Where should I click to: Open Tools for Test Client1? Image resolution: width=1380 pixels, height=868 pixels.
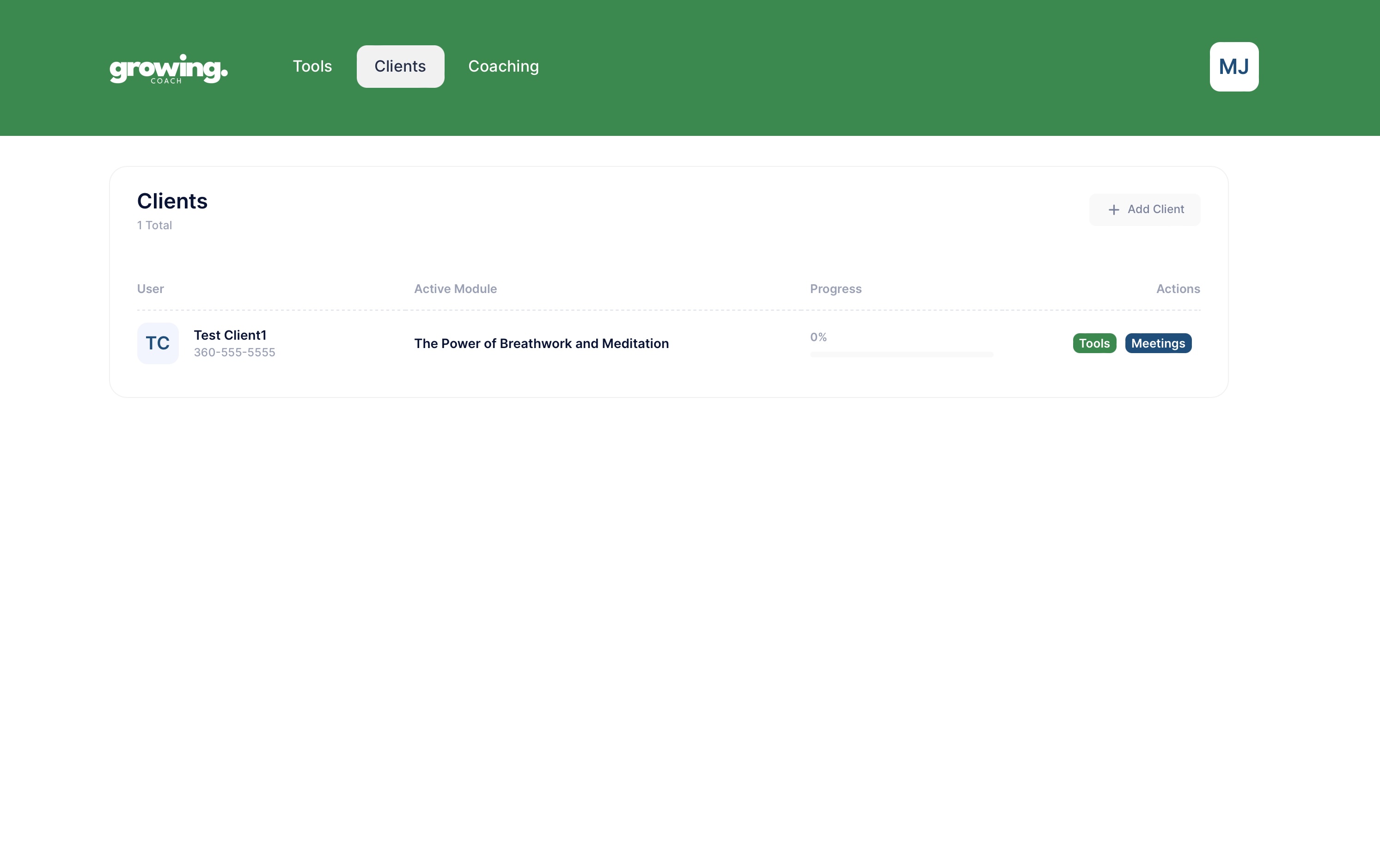1094,343
